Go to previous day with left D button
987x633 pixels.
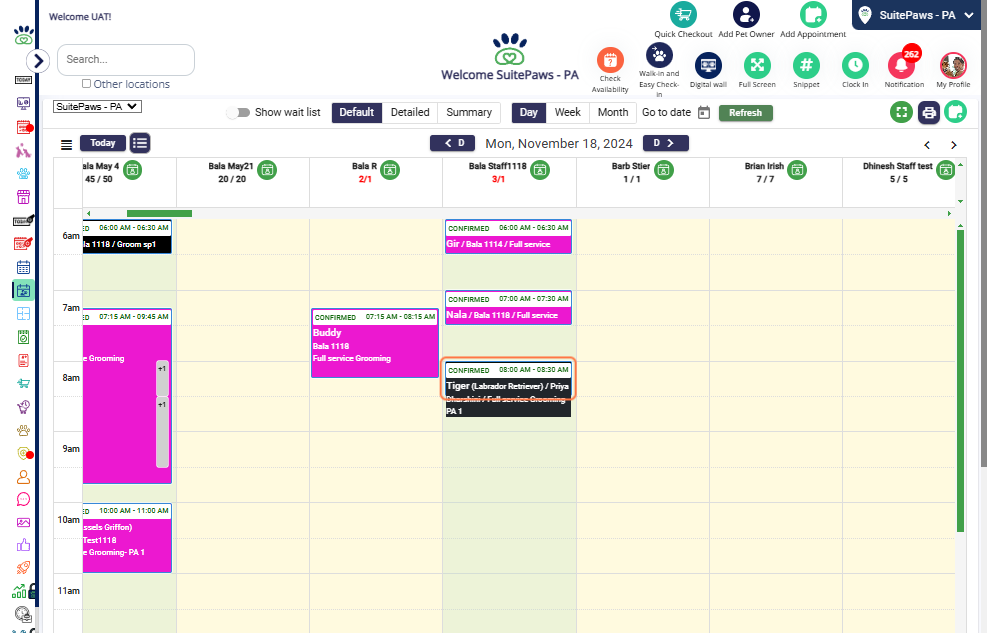click(452, 143)
